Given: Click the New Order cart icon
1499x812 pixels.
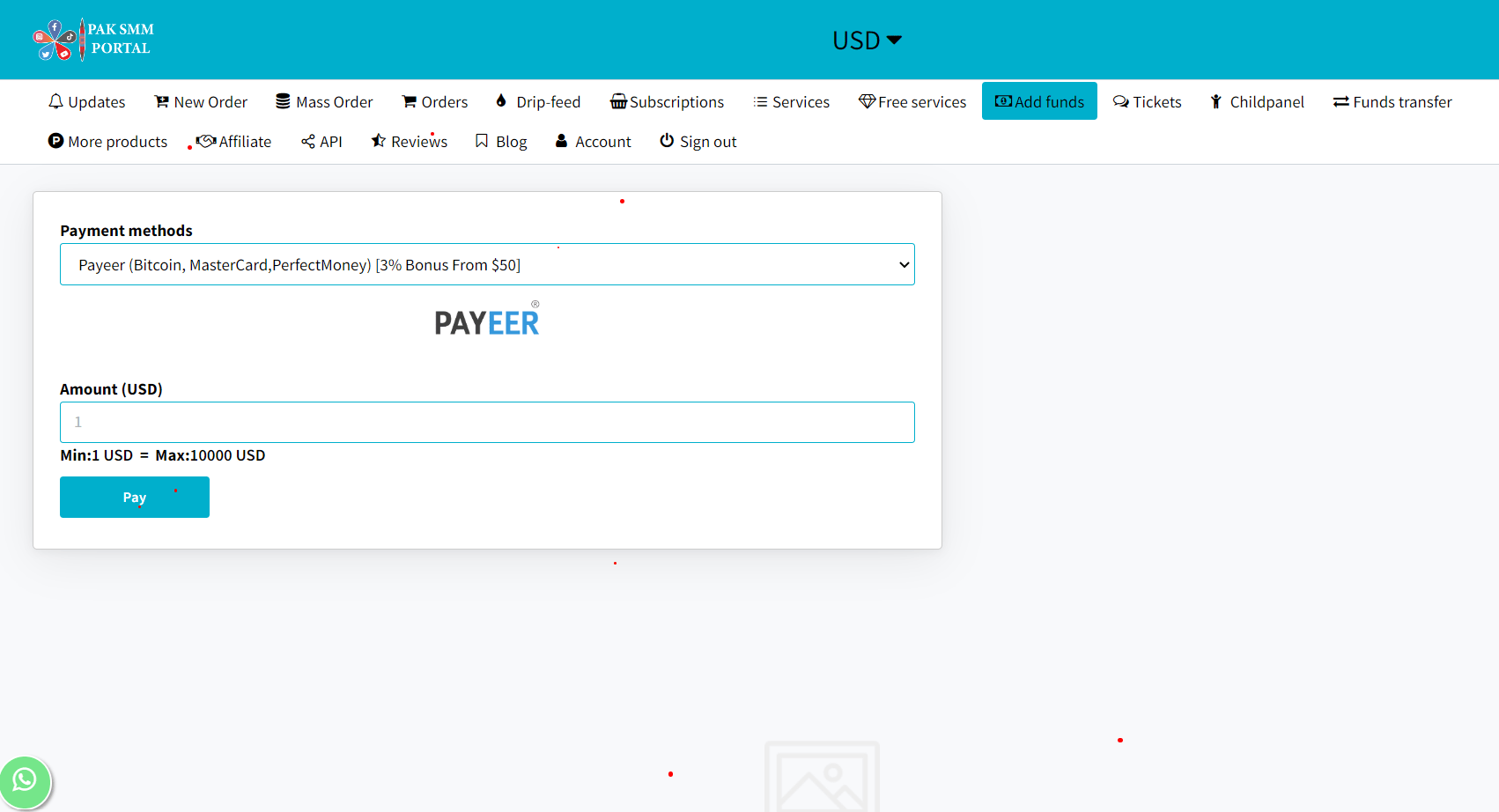Looking at the screenshot, I should point(162,101).
